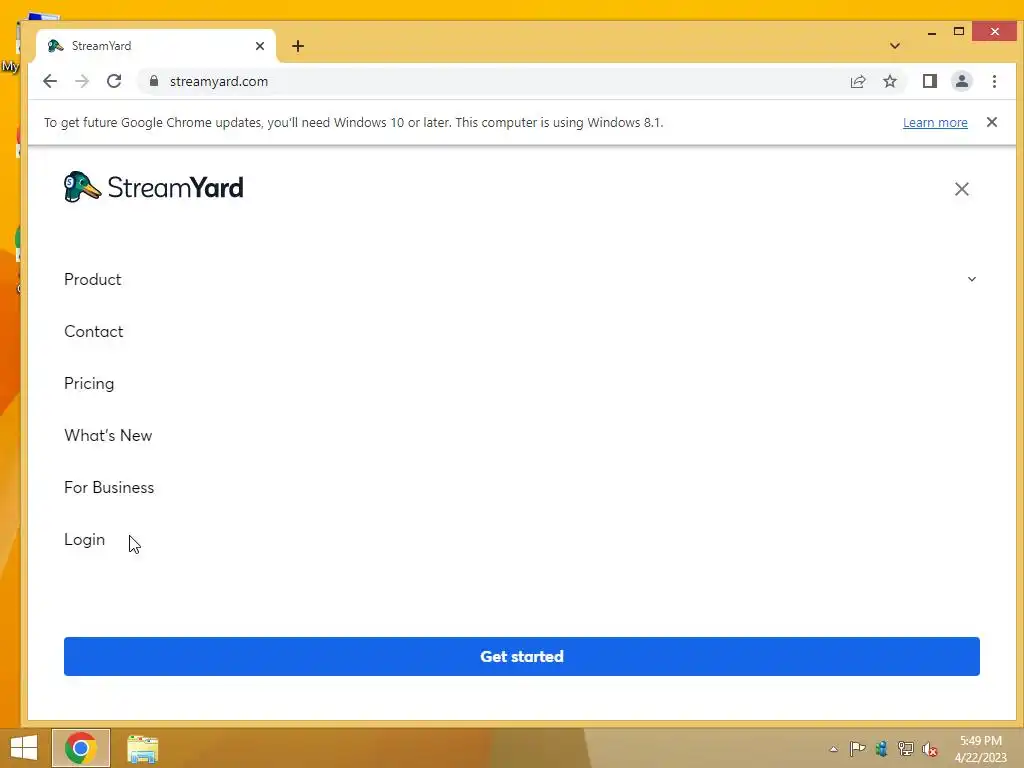Open the Contact page

(93, 331)
